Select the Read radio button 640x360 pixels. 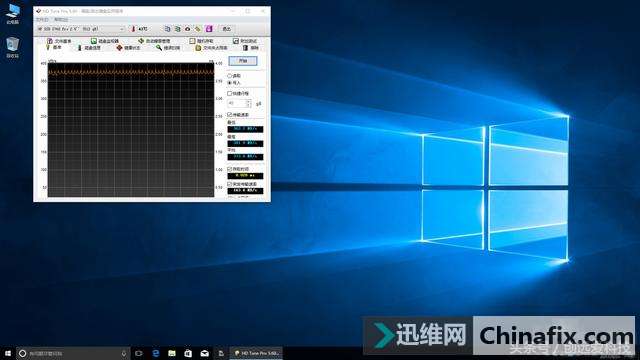point(229,76)
